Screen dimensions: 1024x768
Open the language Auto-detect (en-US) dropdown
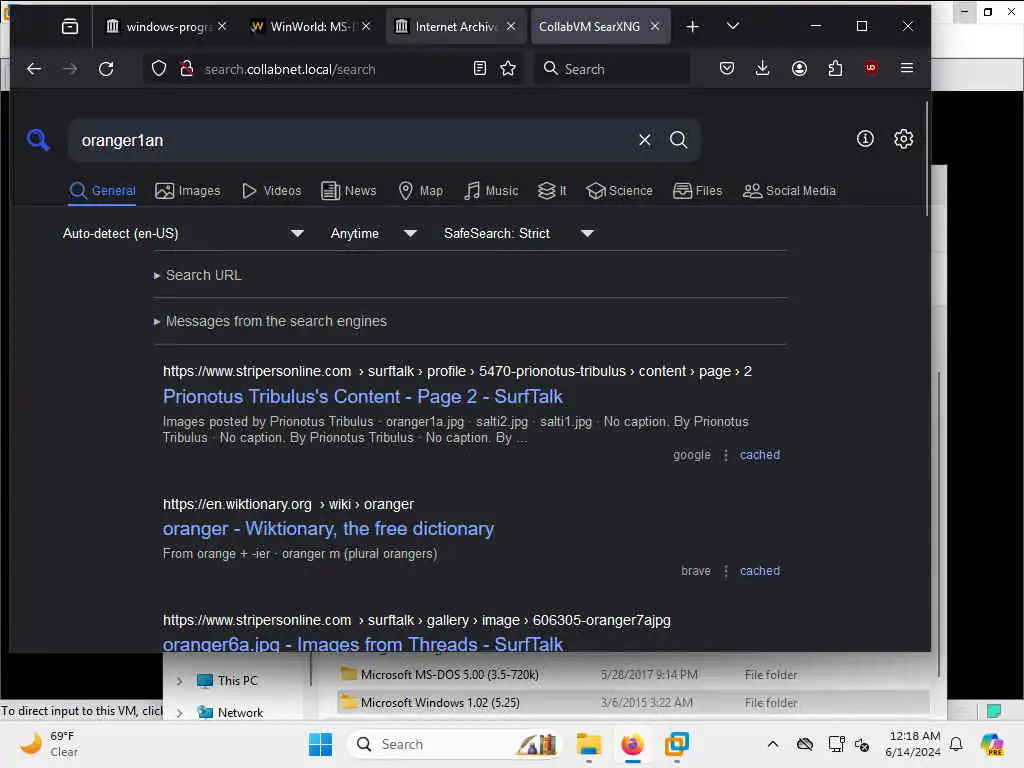tap(183, 233)
